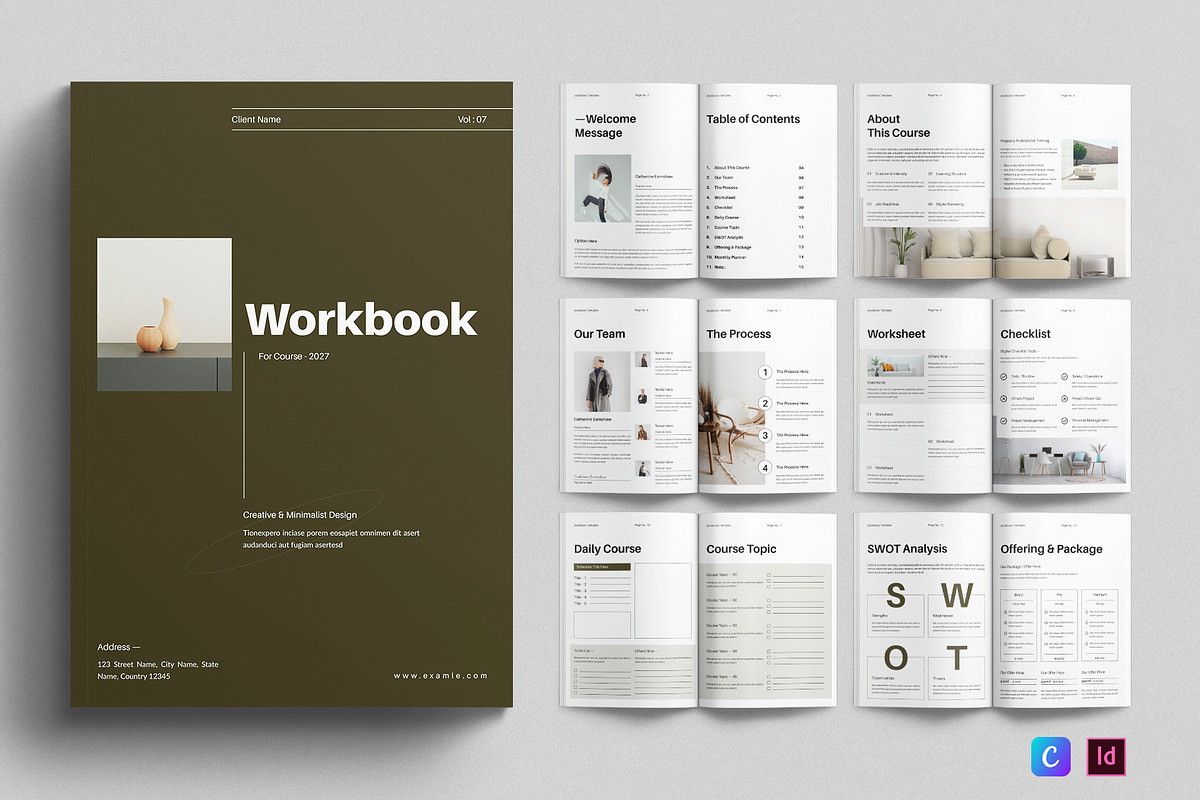Click the About This Course page heading

[898, 126]
